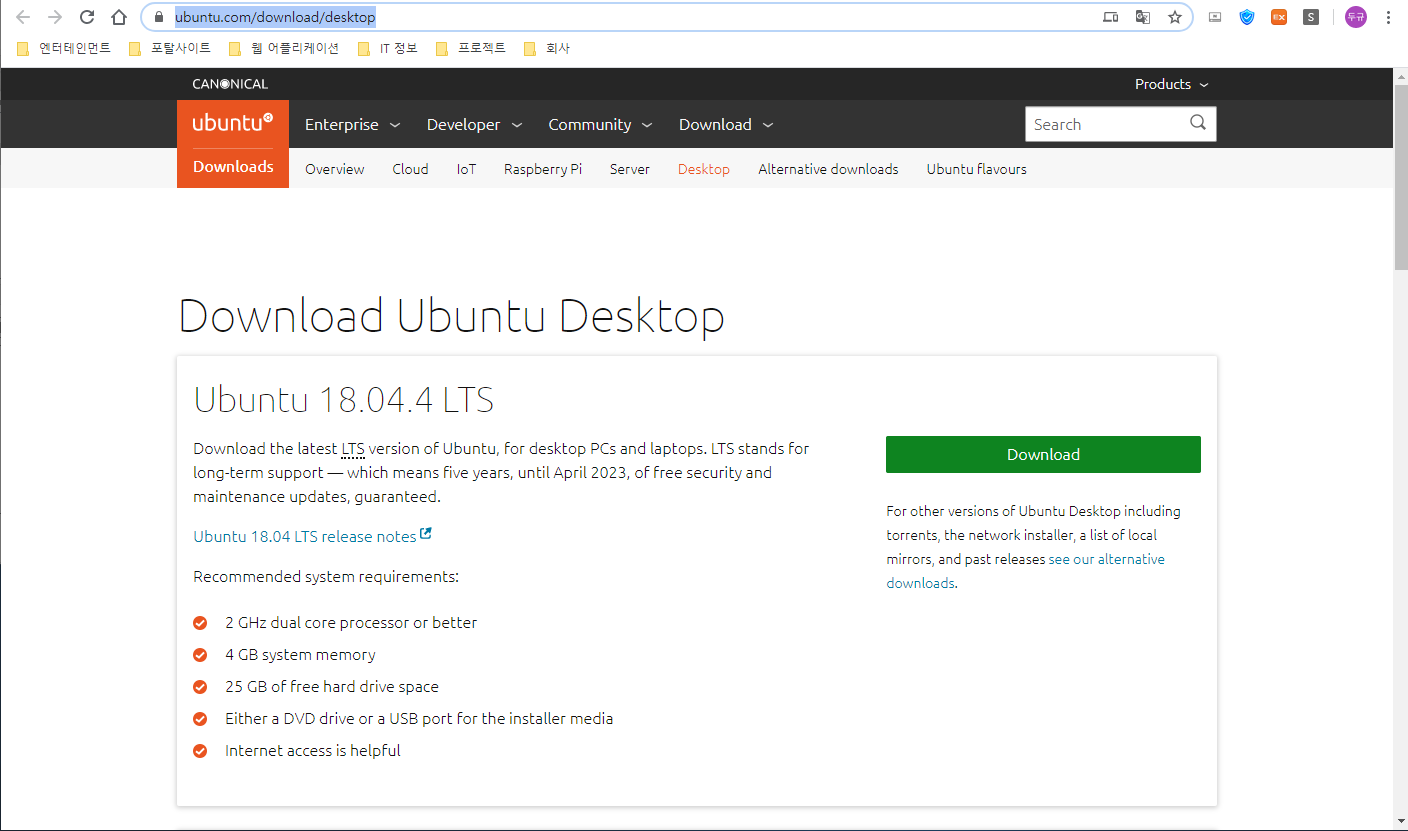
Task: Open the browser home page icon
Action: 119,17
